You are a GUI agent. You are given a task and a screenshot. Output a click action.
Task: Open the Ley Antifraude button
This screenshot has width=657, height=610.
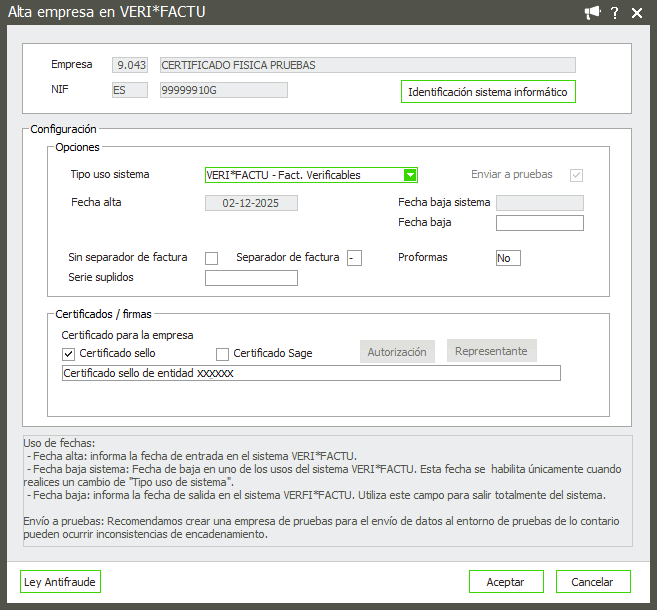pos(61,582)
